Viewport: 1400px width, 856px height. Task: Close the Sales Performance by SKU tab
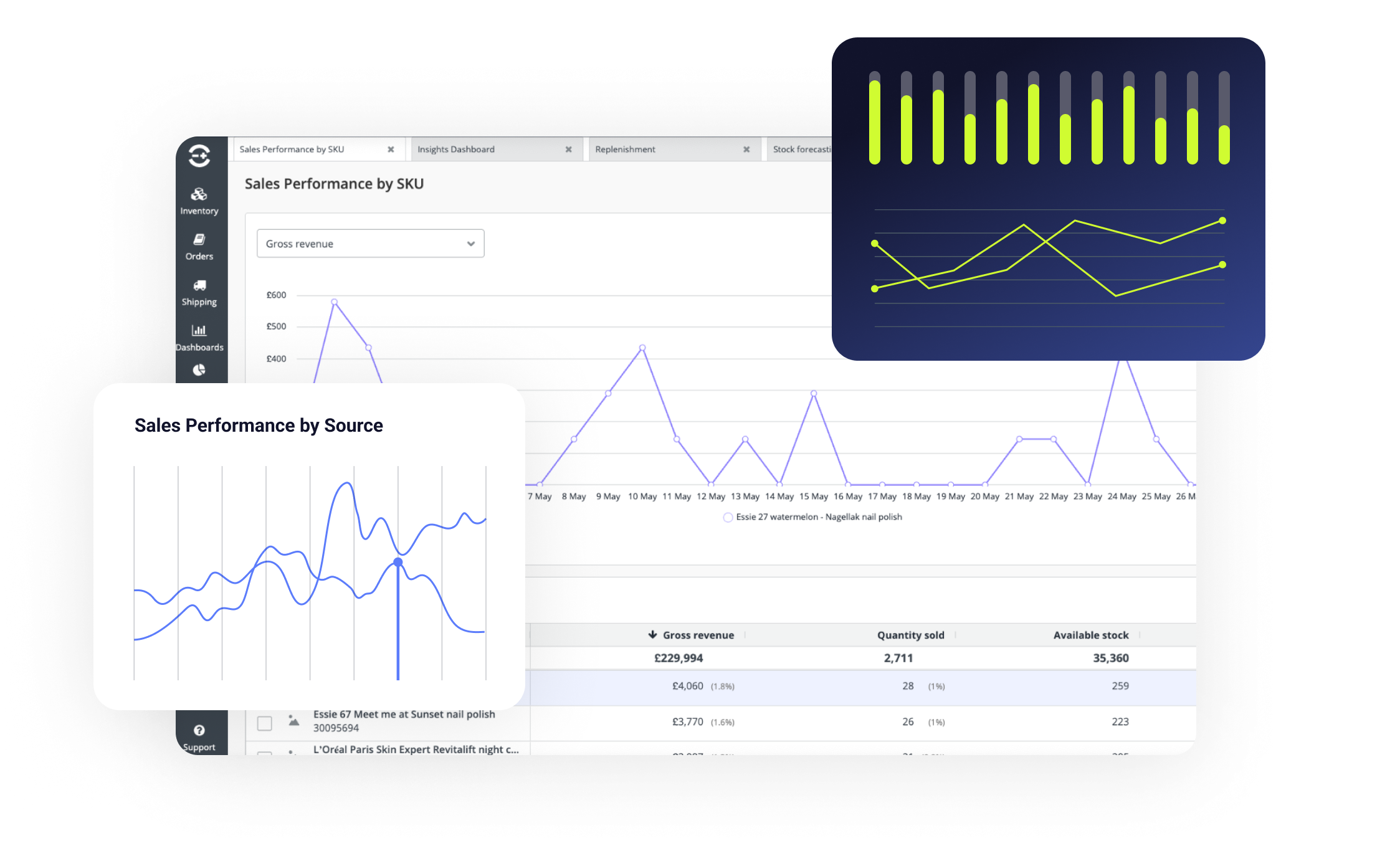tap(391, 150)
